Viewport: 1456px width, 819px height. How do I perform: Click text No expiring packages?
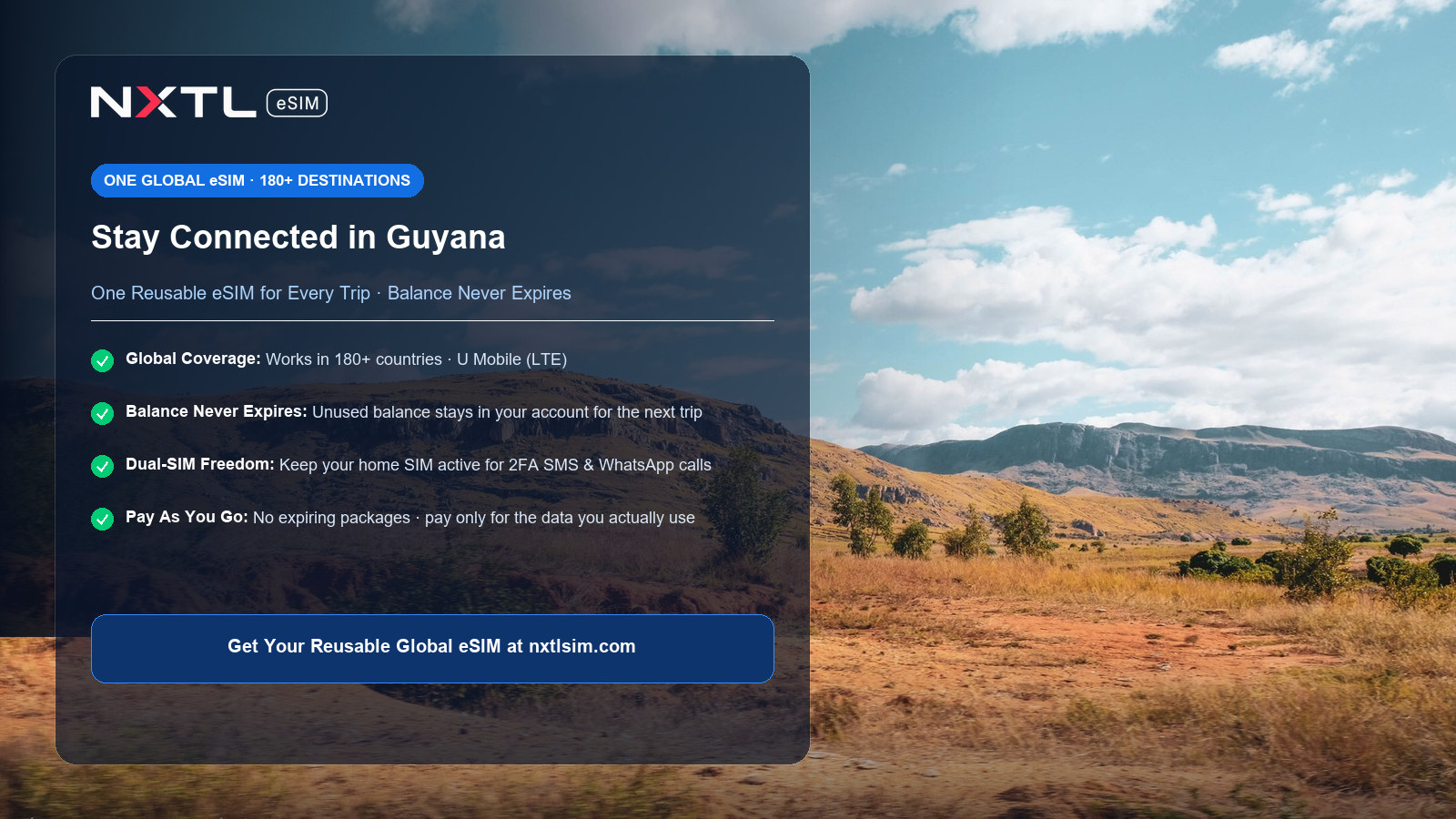(331, 518)
